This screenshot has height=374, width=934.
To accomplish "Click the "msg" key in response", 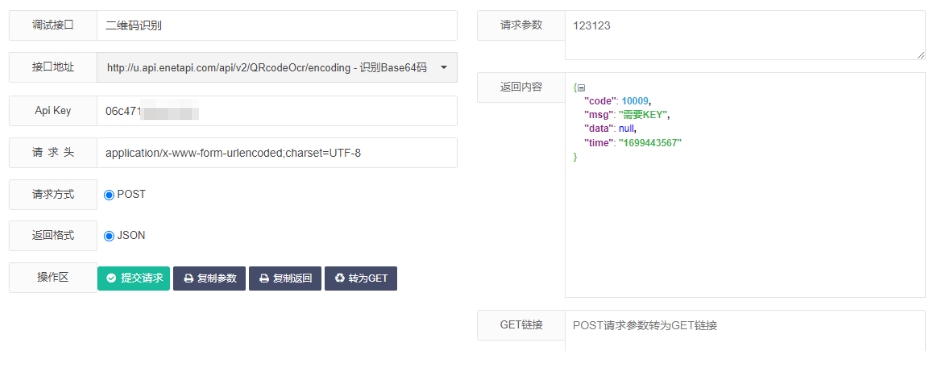I will pyautogui.click(x=598, y=115).
